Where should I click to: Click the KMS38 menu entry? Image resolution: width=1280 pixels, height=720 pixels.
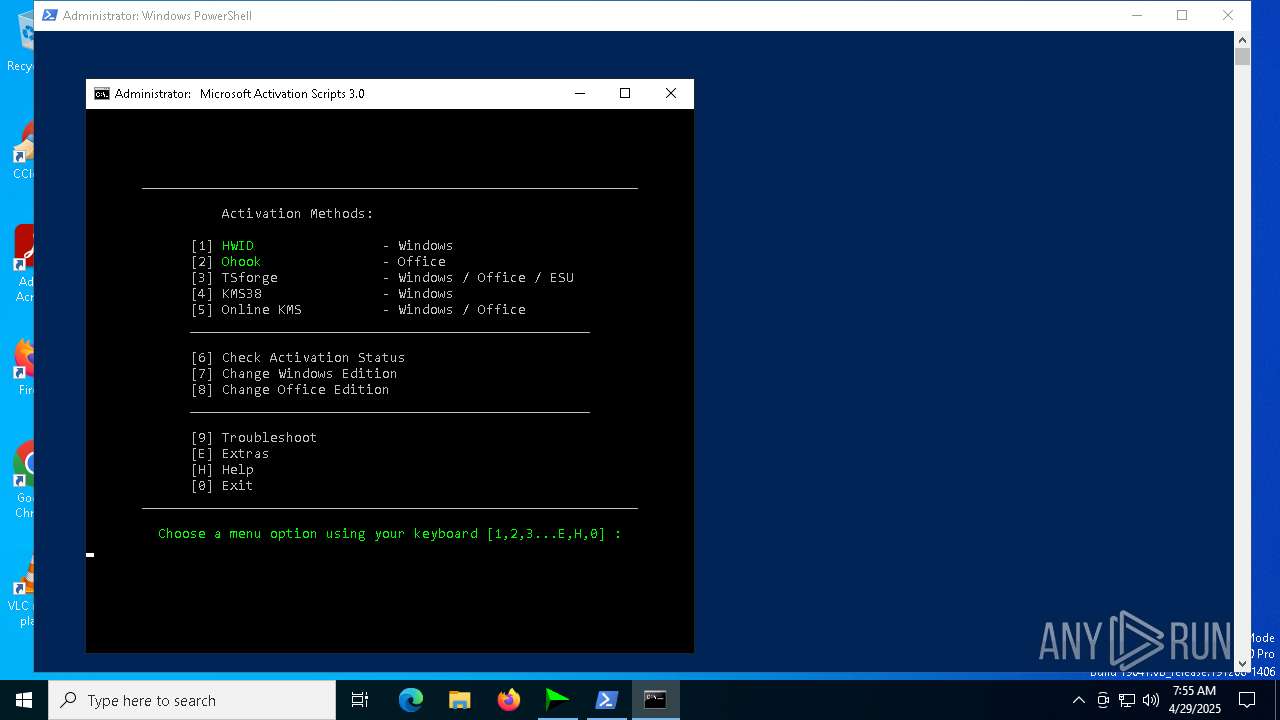322,293
